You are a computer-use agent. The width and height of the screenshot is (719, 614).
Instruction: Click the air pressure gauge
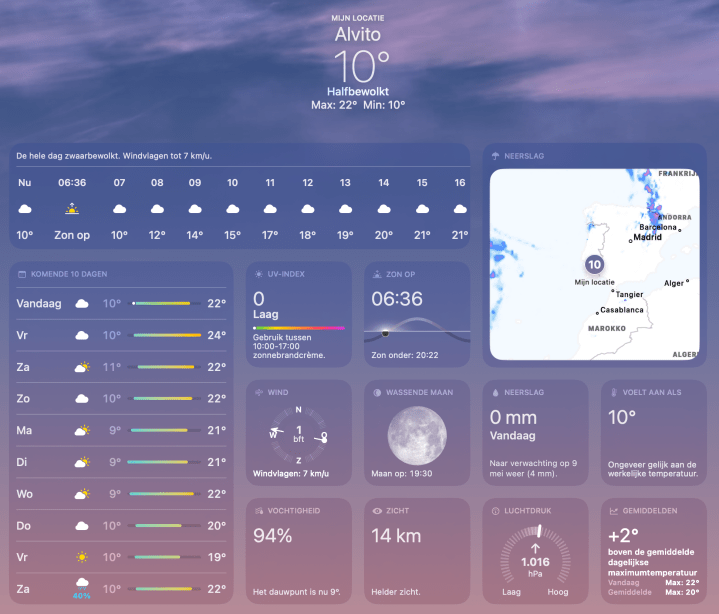(x=535, y=555)
